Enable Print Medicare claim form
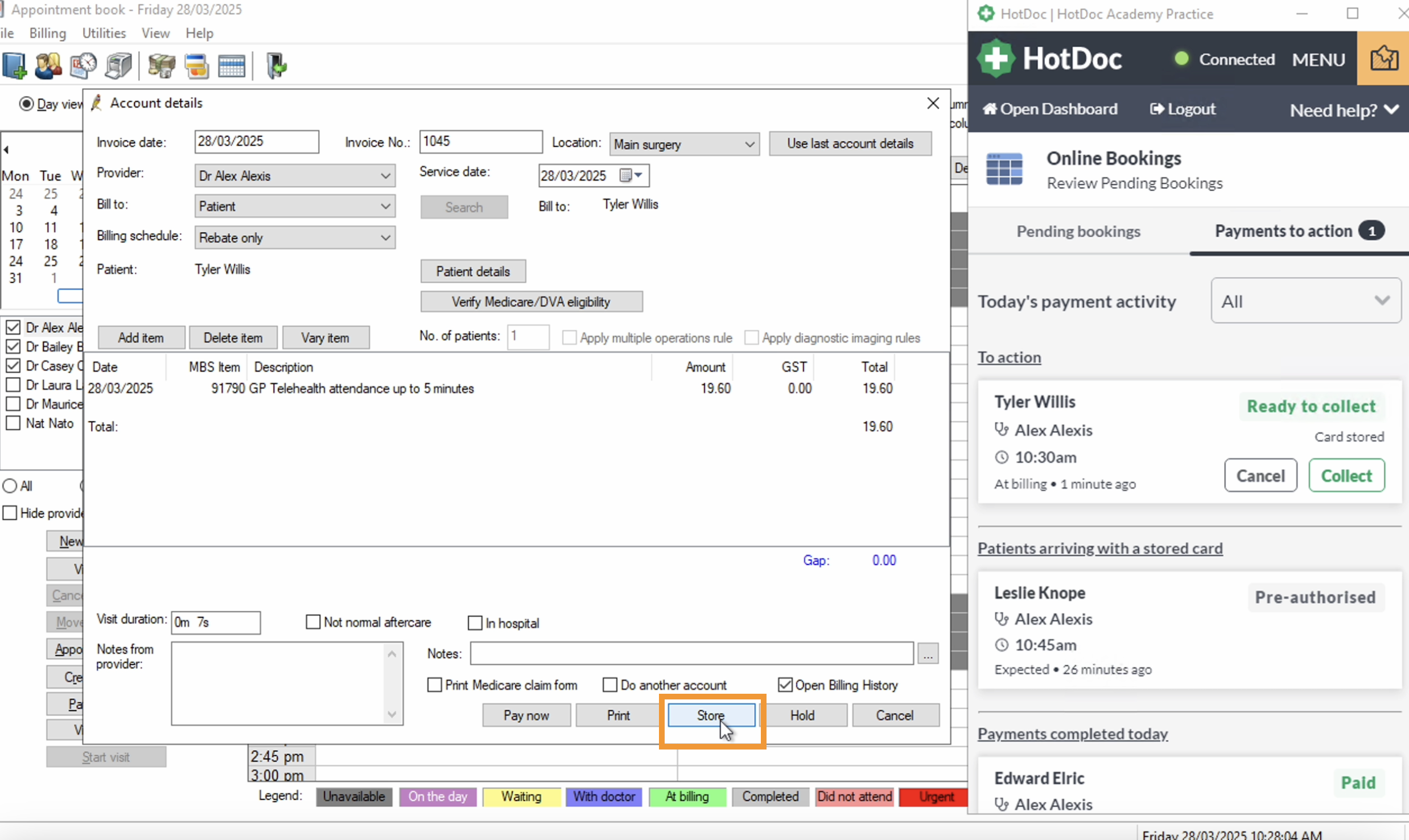 pos(434,685)
